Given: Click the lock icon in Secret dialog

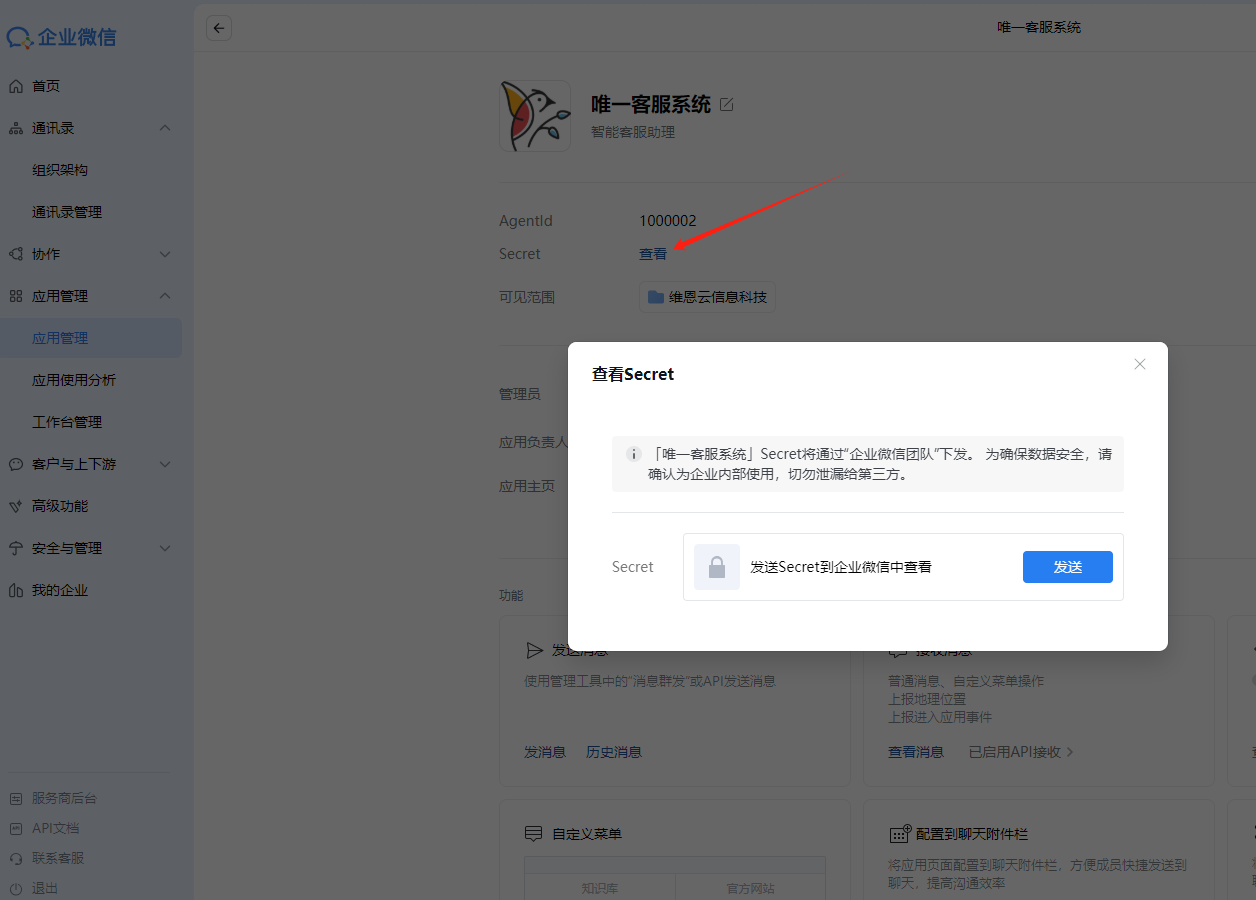Looking at the screenshot, I should [x=717, y=567].
